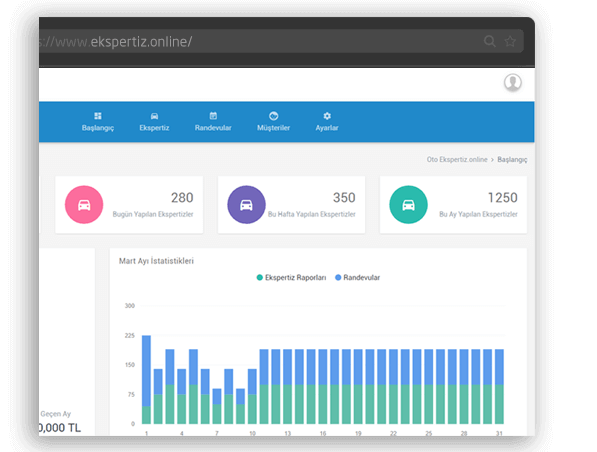The width and height of the screenshot is (597, 452).
Task: Click the 300 y-axis label
Action: point(130,306)
